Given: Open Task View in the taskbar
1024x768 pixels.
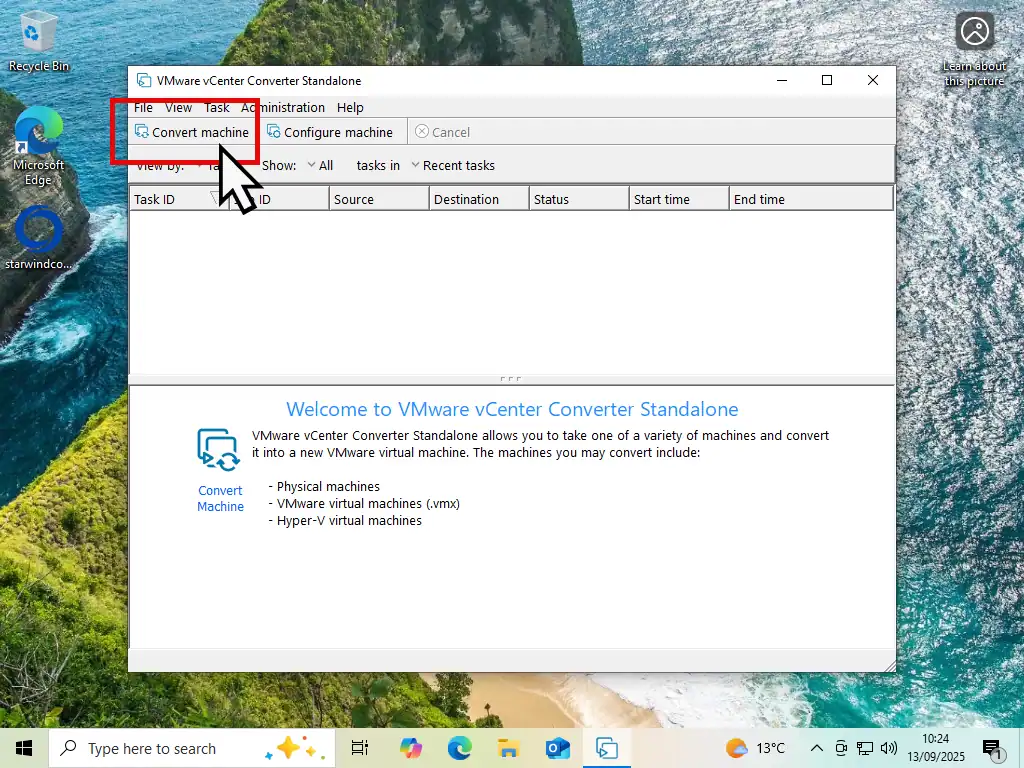Looking at the screenshot, I should pos(360,748).
